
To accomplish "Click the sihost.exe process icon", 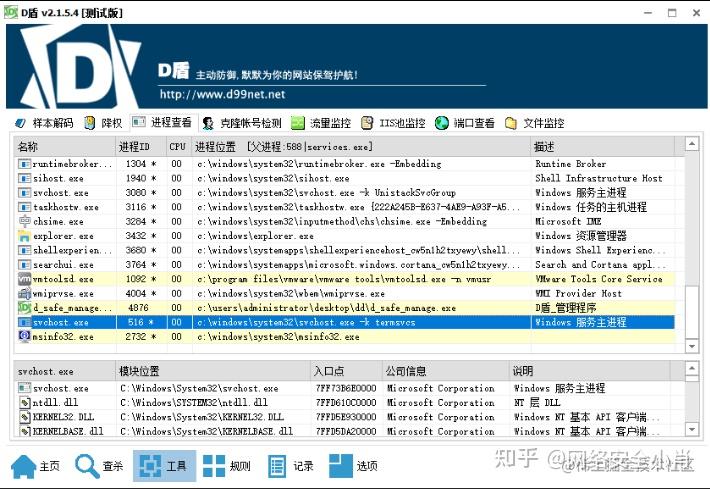I will (24, 178).
